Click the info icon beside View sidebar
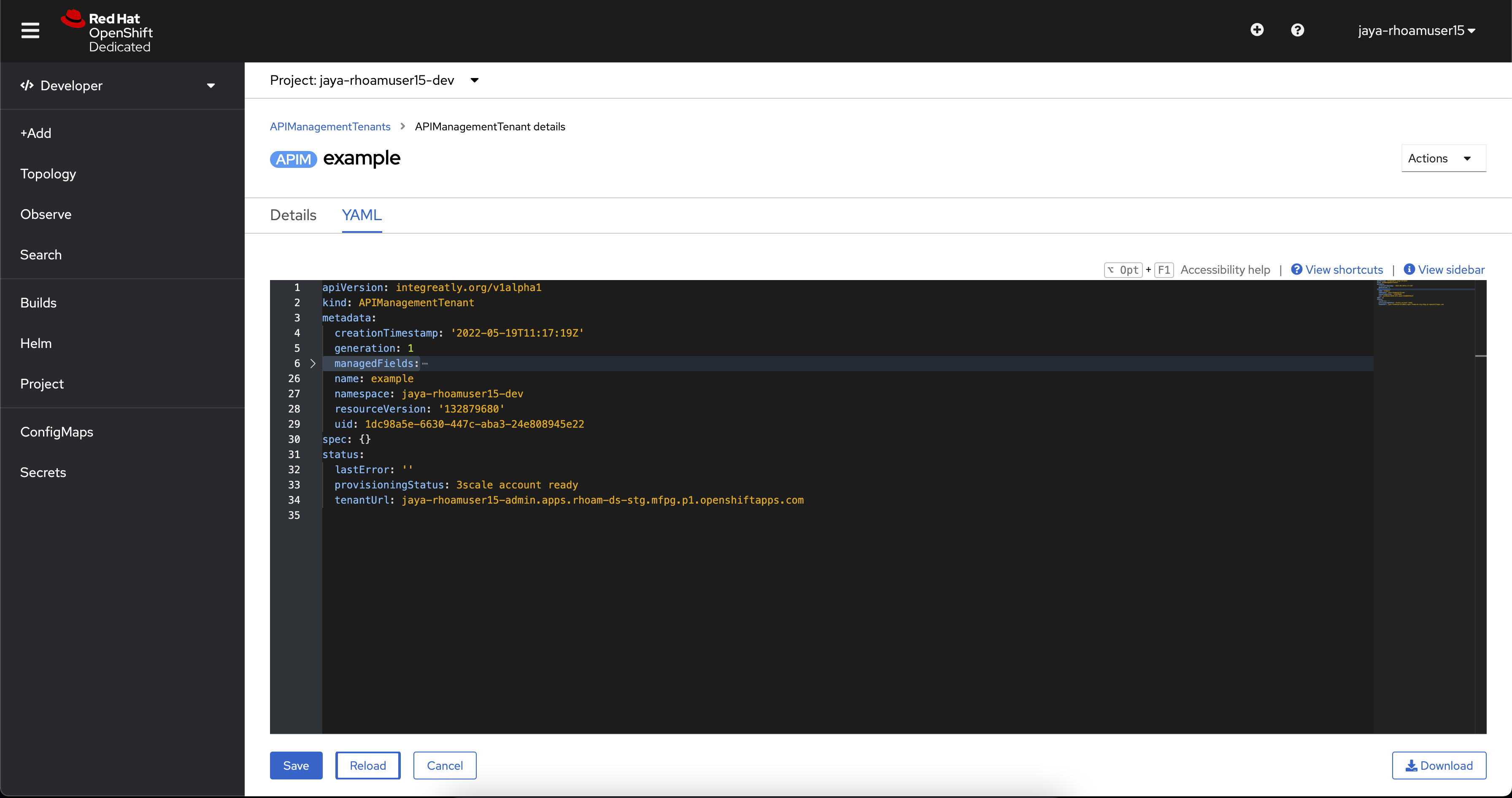Image resolution: width=1512 pixels, height=798 pixels. point(1410,270)
